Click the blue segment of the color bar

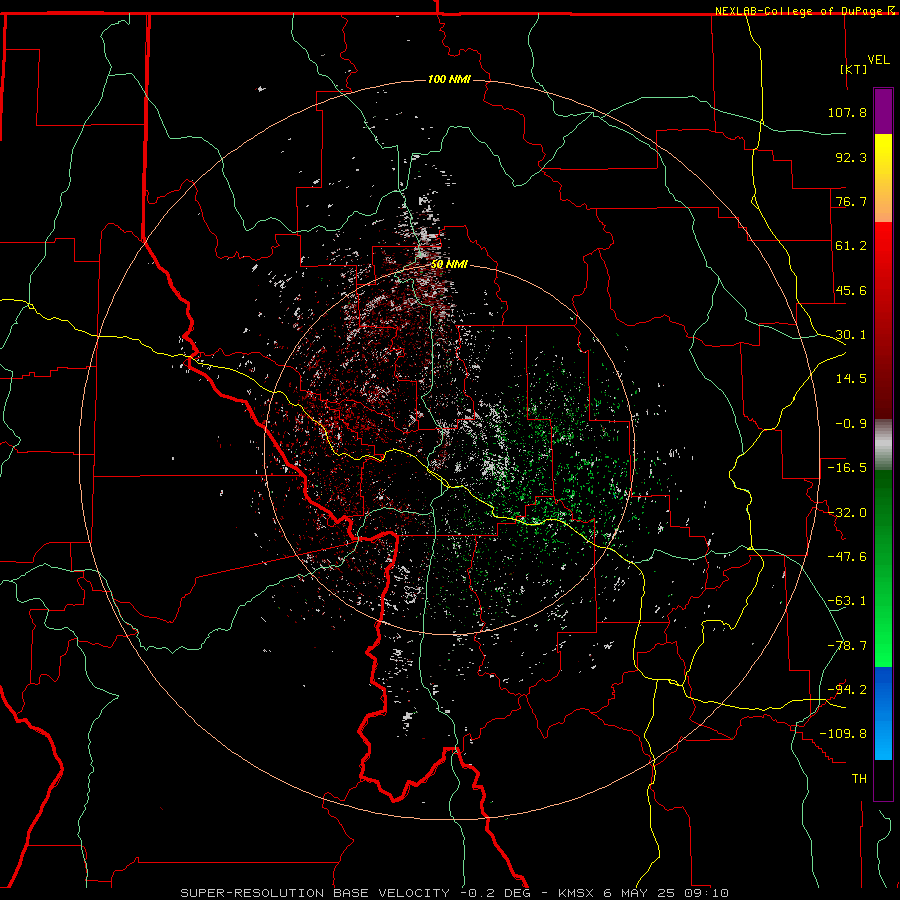pos(883,713)
